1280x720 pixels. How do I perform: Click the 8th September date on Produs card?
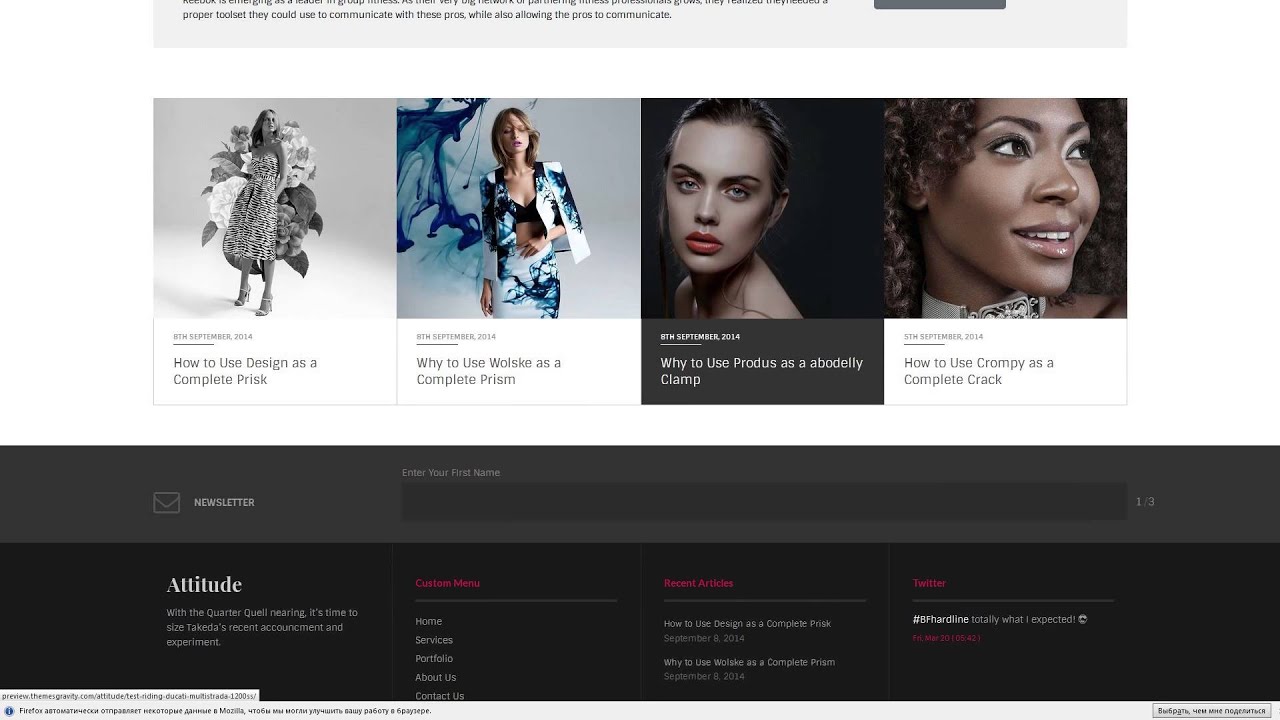700,337
